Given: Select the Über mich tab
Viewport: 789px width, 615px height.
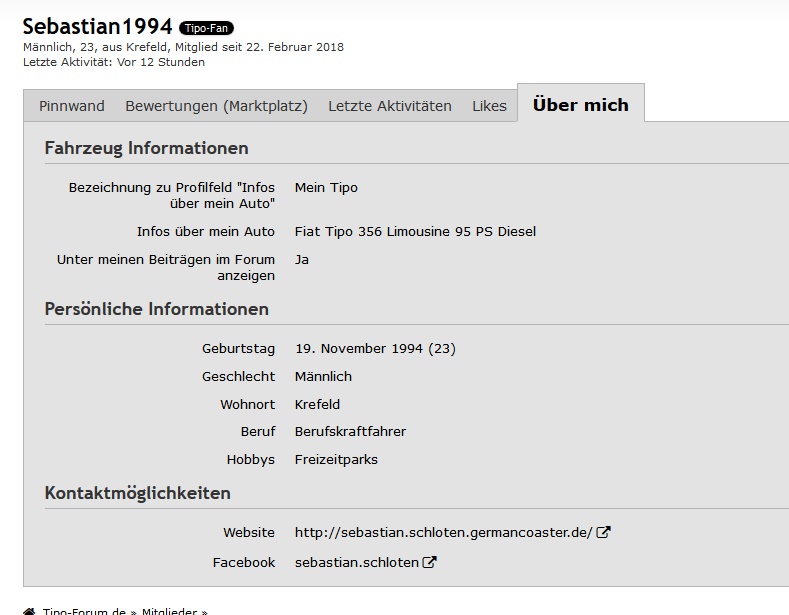Looking at the screenshot, I should 580,105.
